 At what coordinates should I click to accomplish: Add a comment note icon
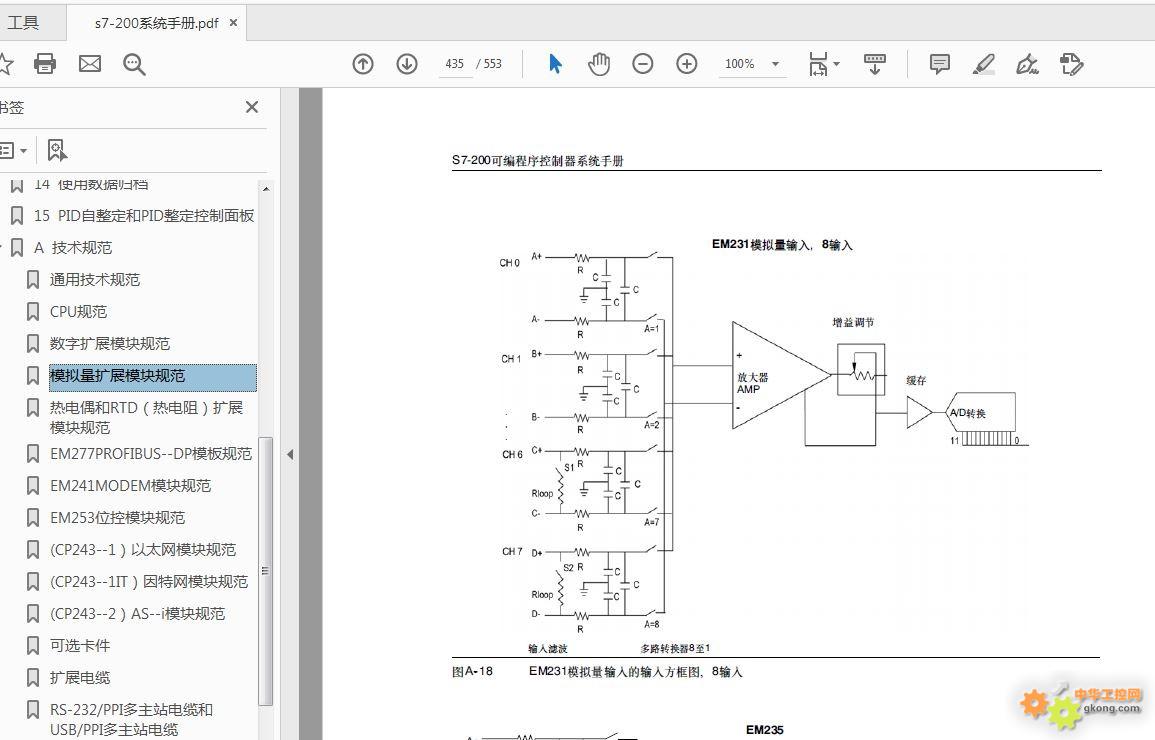point(939,64)
